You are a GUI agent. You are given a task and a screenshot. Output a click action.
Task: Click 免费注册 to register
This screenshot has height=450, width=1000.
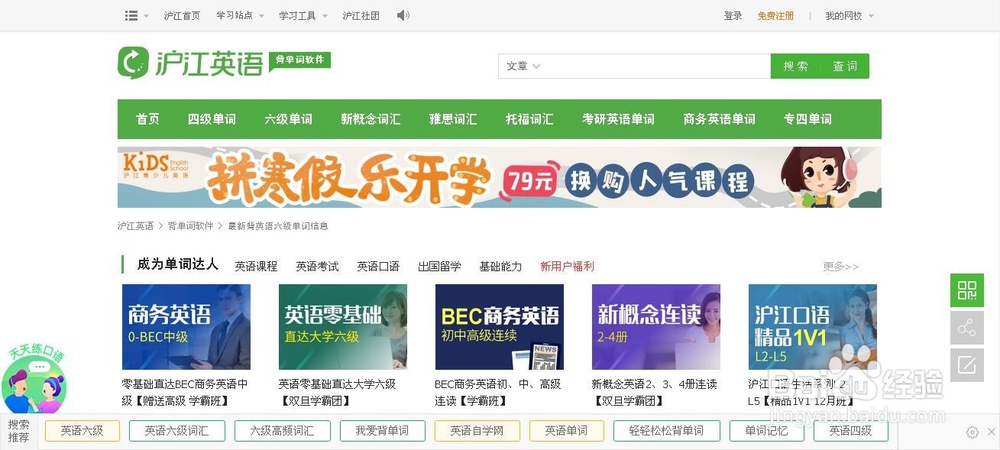pyautogui.click(x=776, y=15)
